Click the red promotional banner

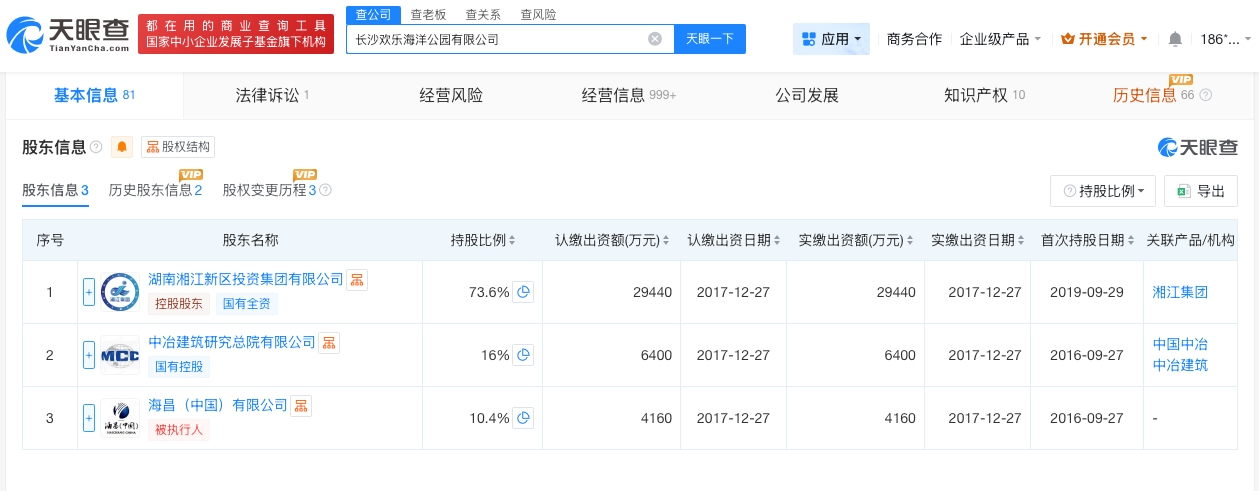235,34
